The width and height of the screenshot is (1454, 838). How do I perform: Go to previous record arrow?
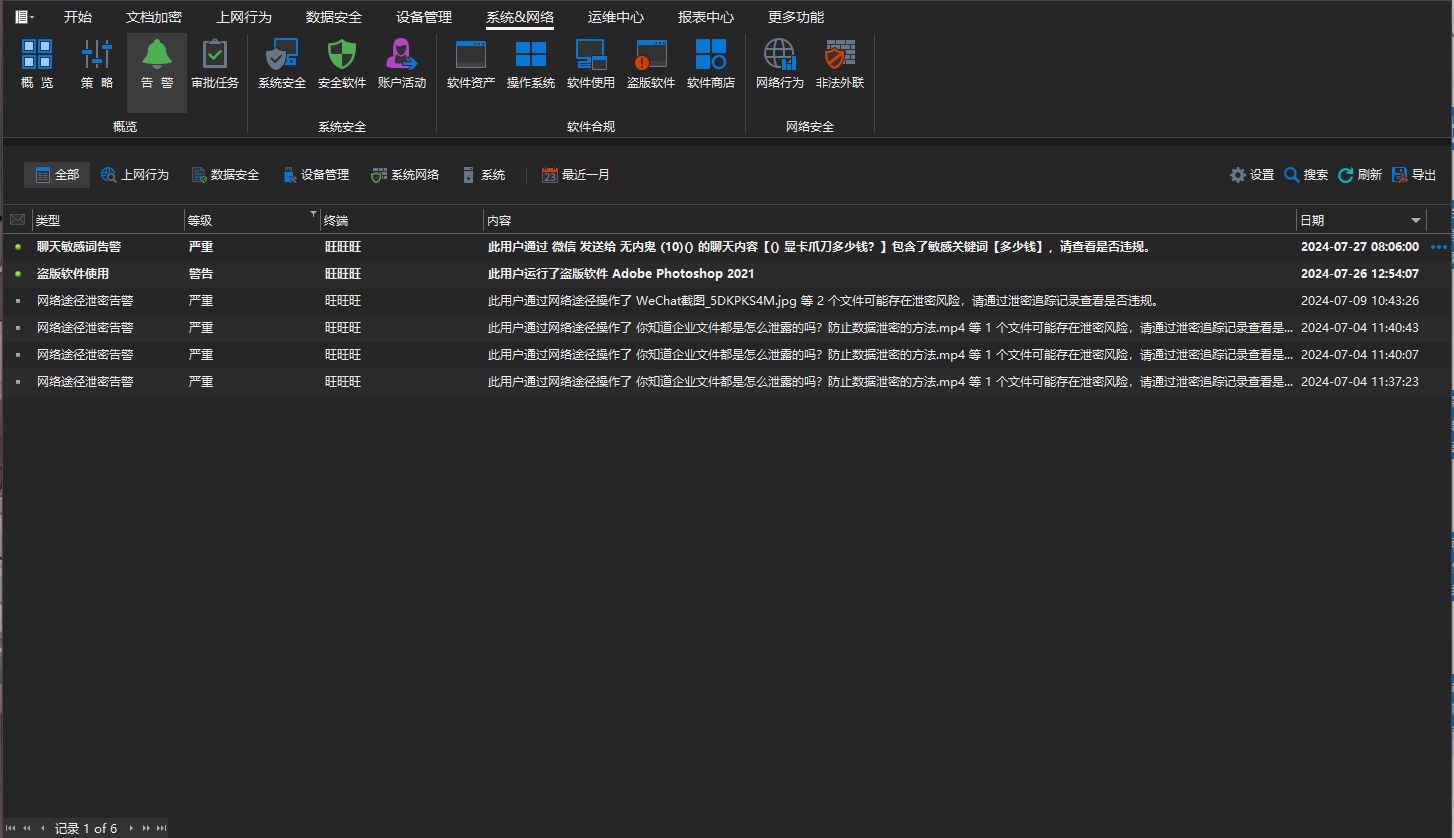[x=42, y=828]
